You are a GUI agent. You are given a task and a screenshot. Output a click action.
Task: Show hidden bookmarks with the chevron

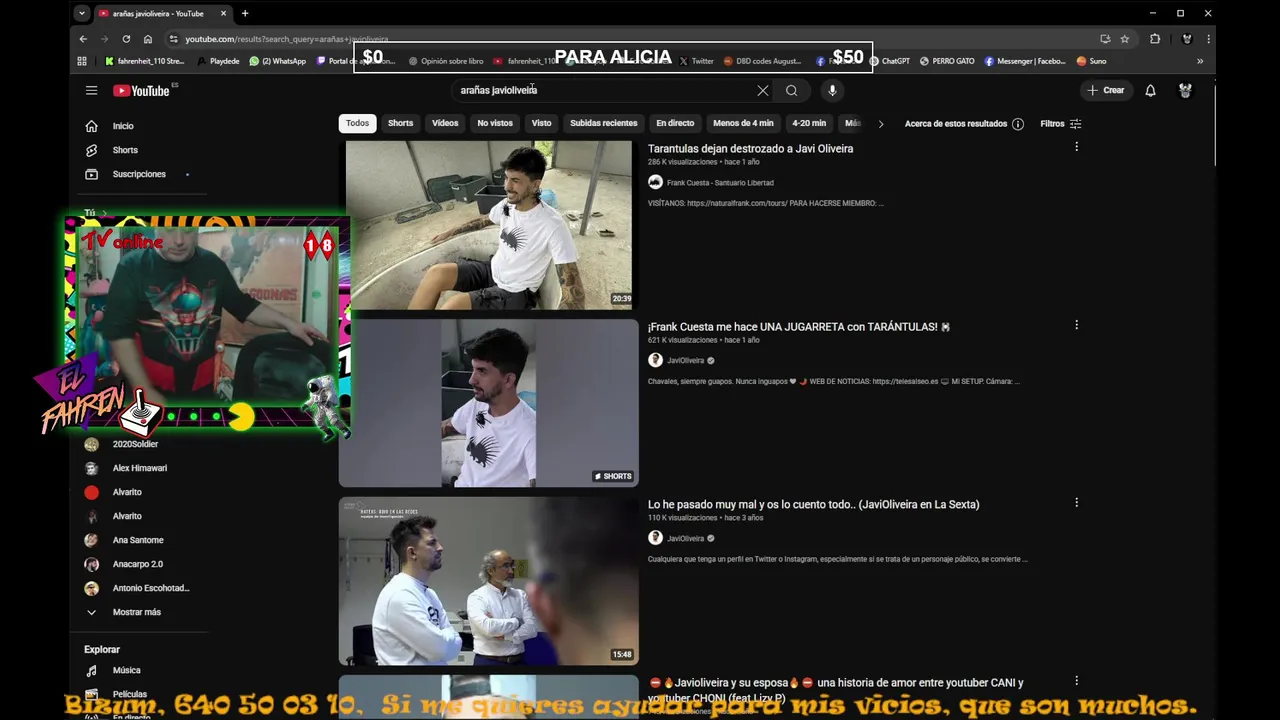(x=1200, y=61)
